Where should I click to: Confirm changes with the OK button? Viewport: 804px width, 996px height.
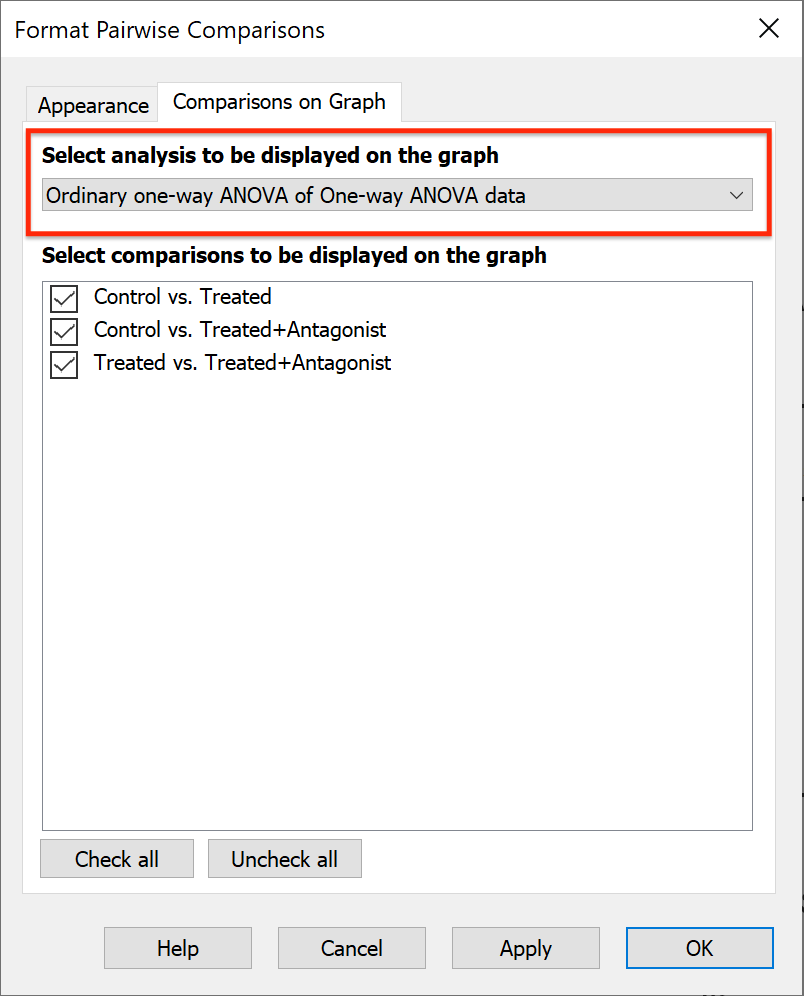(699, 948)
